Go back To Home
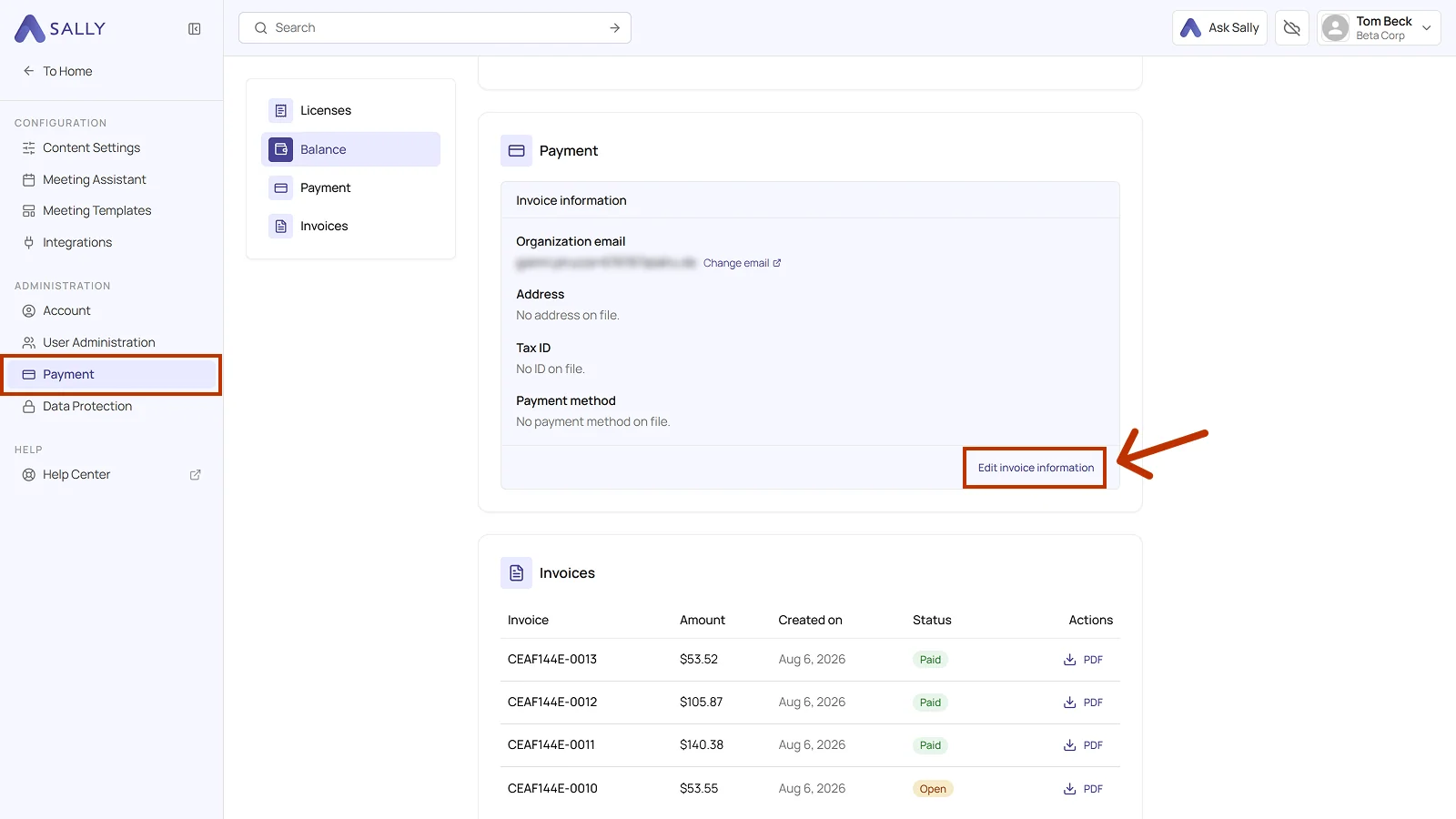 point(58,71)
